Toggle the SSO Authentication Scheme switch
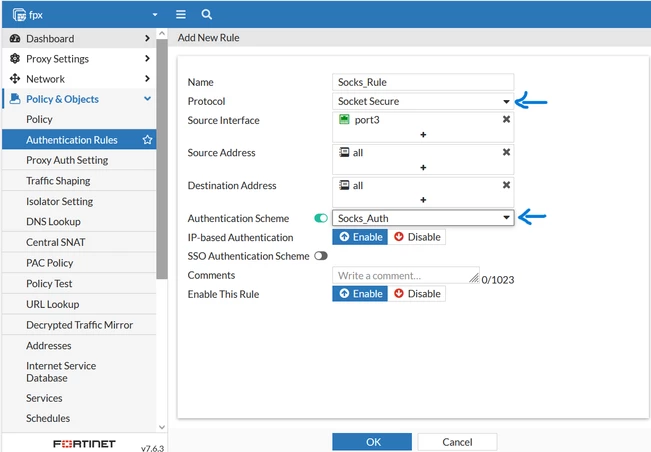 tap(321, 256)
